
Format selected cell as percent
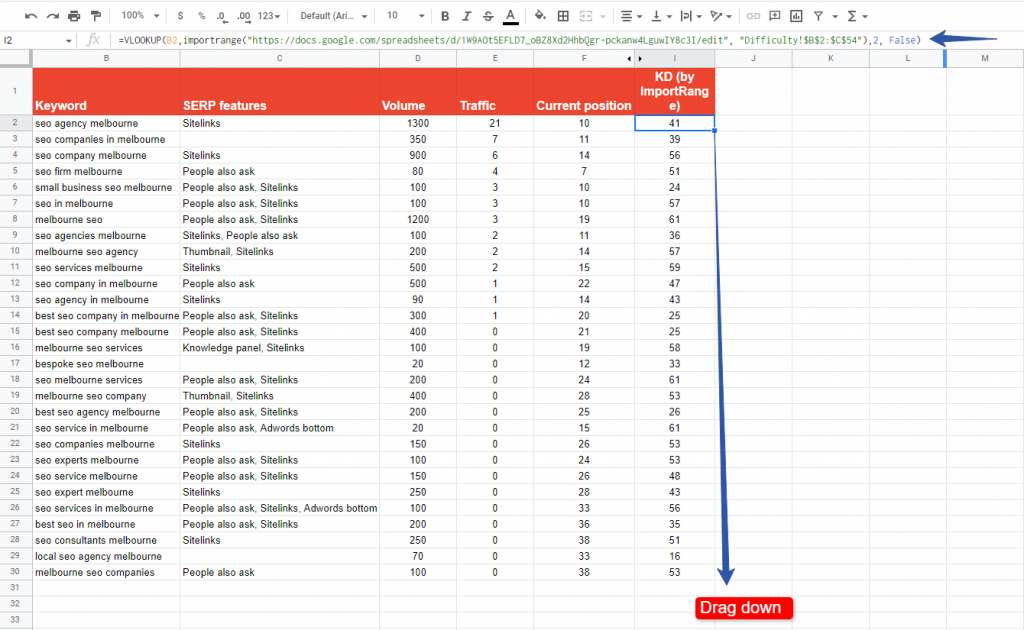coord(201,16)
